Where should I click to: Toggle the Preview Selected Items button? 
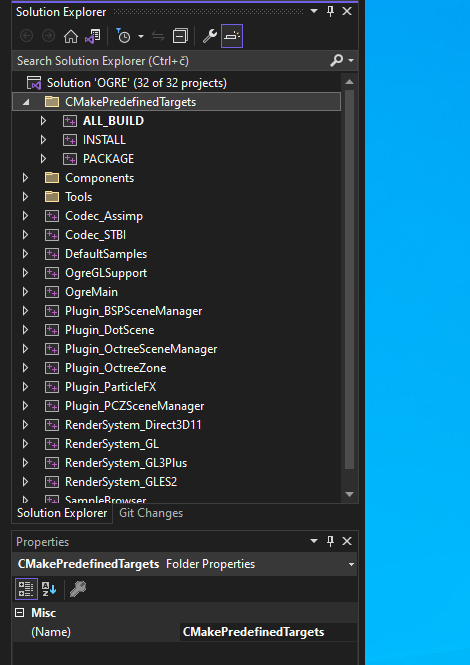pyautogui.click(x=232, y=36)
